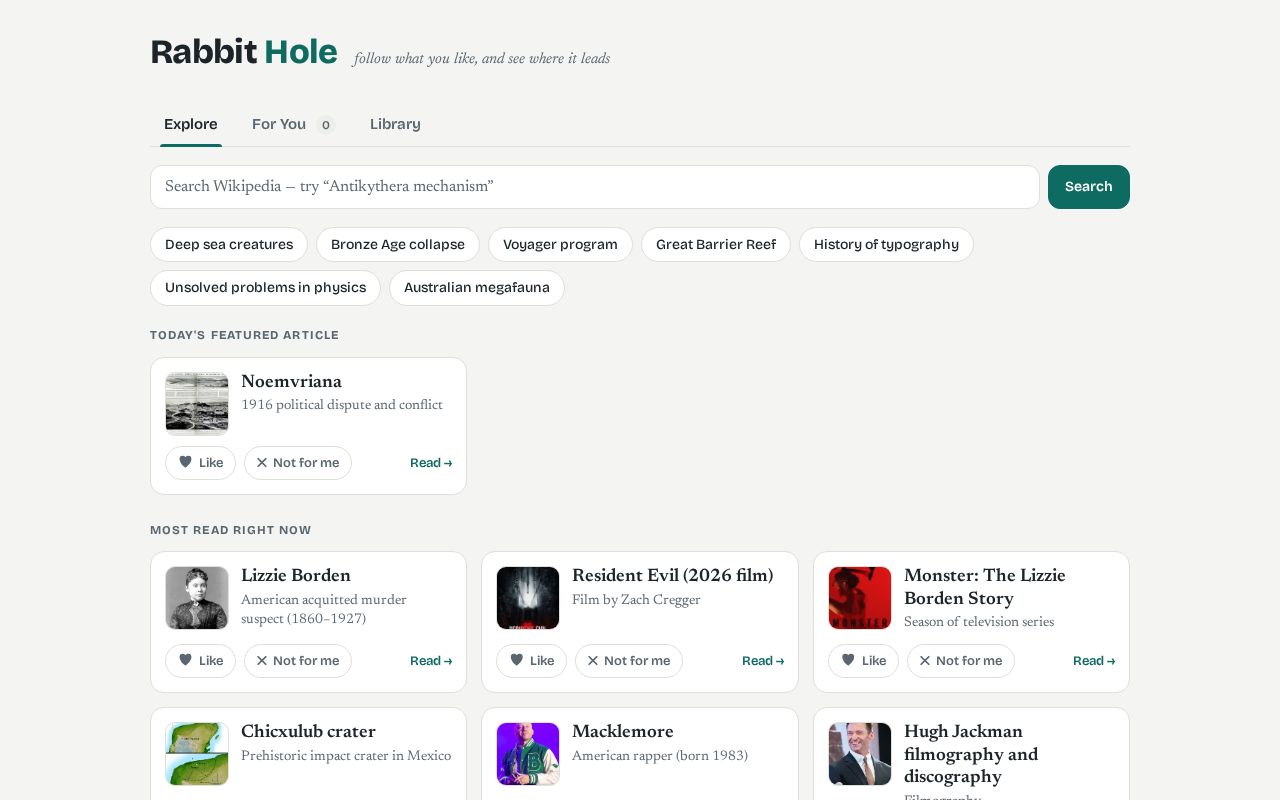
Task: Click the Resident Evil (2026 film) title
Action: 673,576
